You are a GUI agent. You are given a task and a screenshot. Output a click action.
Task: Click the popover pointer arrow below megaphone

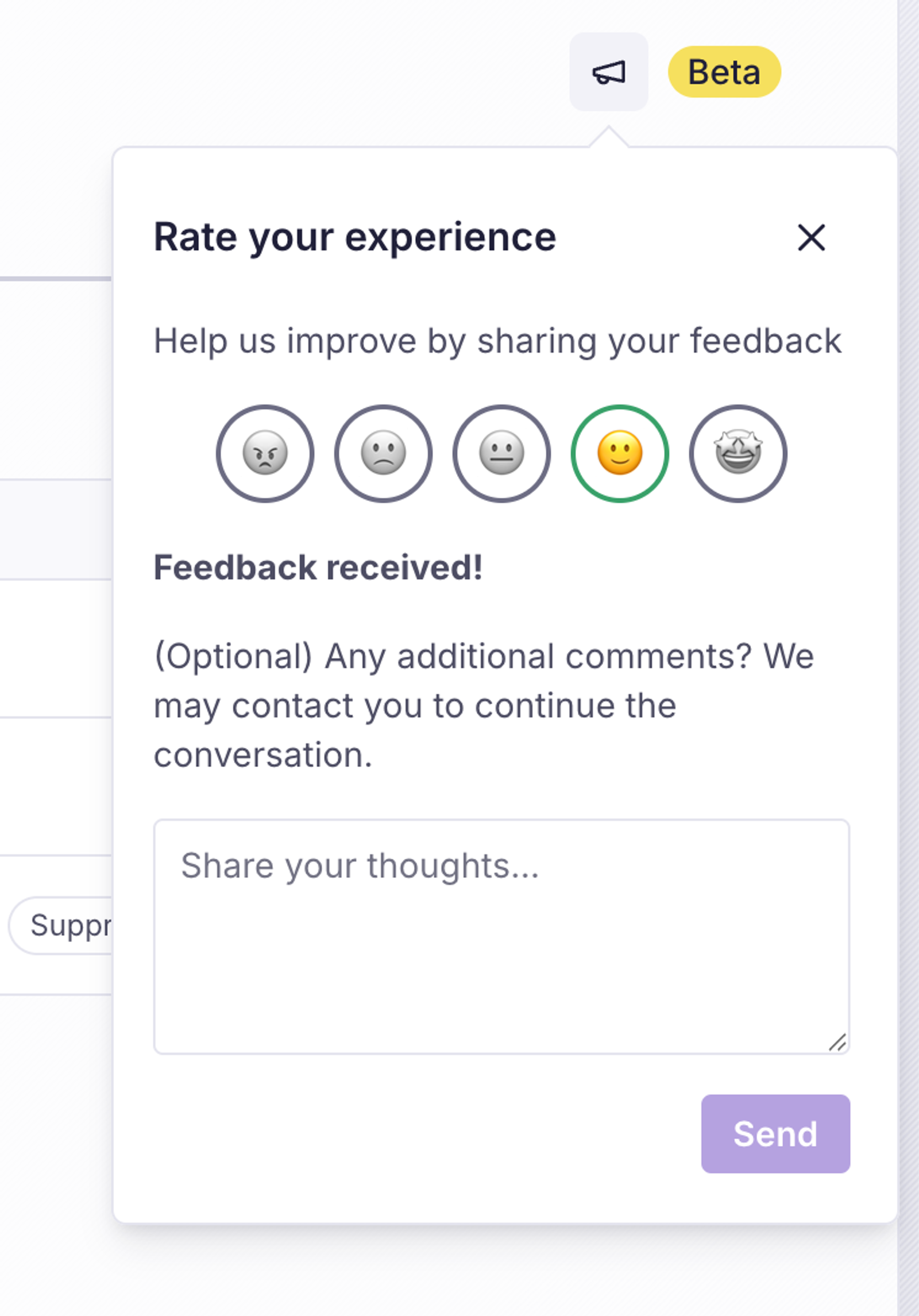click(x=609, y=137)
